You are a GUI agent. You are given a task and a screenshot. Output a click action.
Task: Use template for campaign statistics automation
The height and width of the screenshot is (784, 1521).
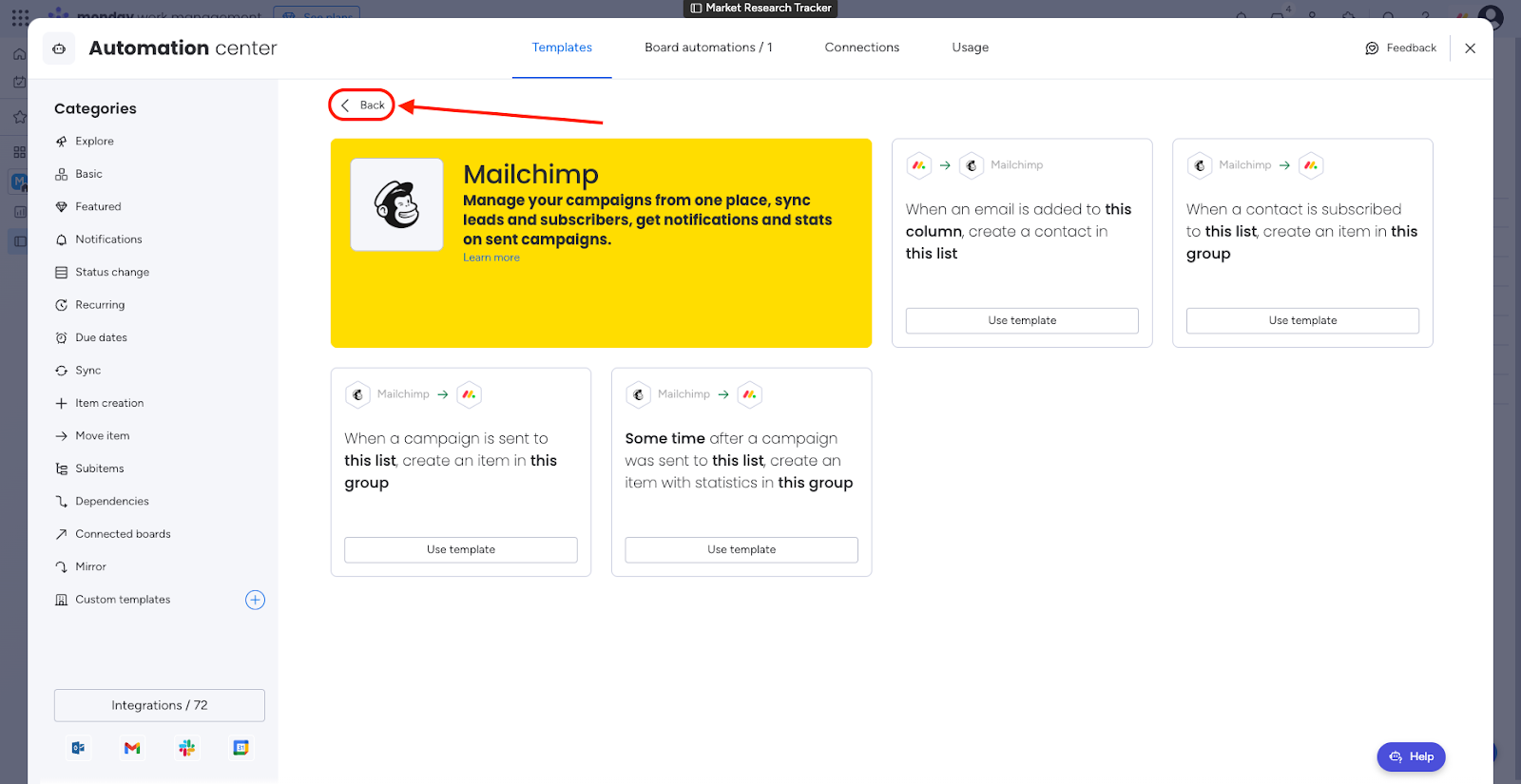[741, 549]
